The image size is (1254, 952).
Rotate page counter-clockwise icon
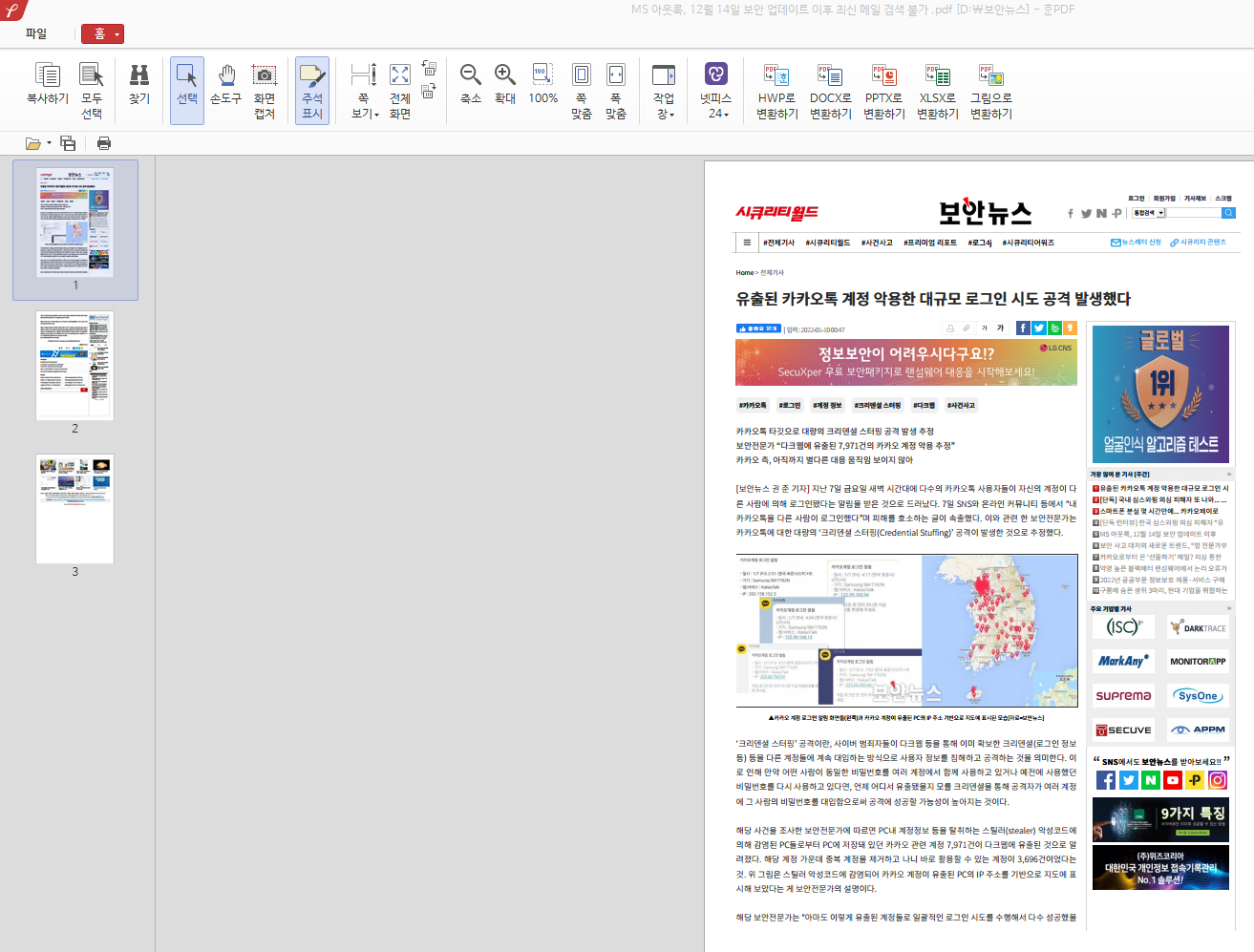pos(430,70)
